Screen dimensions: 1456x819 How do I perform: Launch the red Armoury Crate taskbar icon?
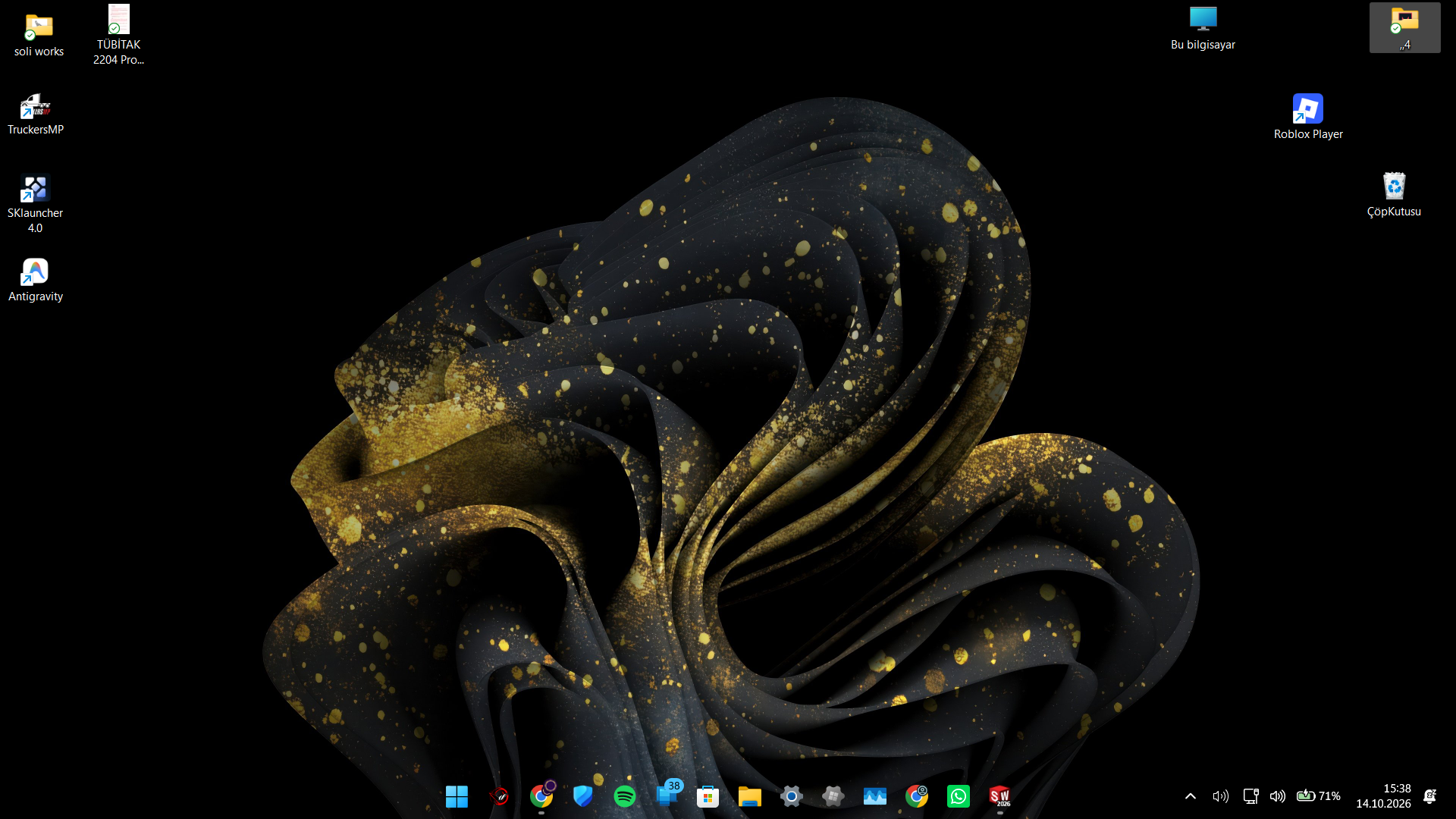499,796
